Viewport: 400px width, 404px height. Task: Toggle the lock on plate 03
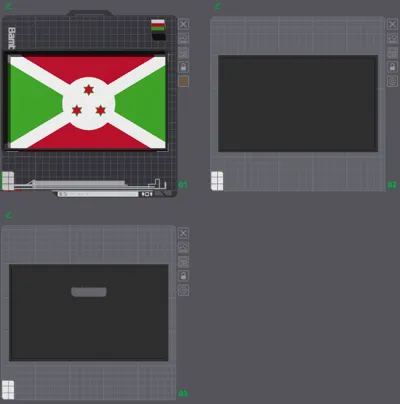(183, 276)
